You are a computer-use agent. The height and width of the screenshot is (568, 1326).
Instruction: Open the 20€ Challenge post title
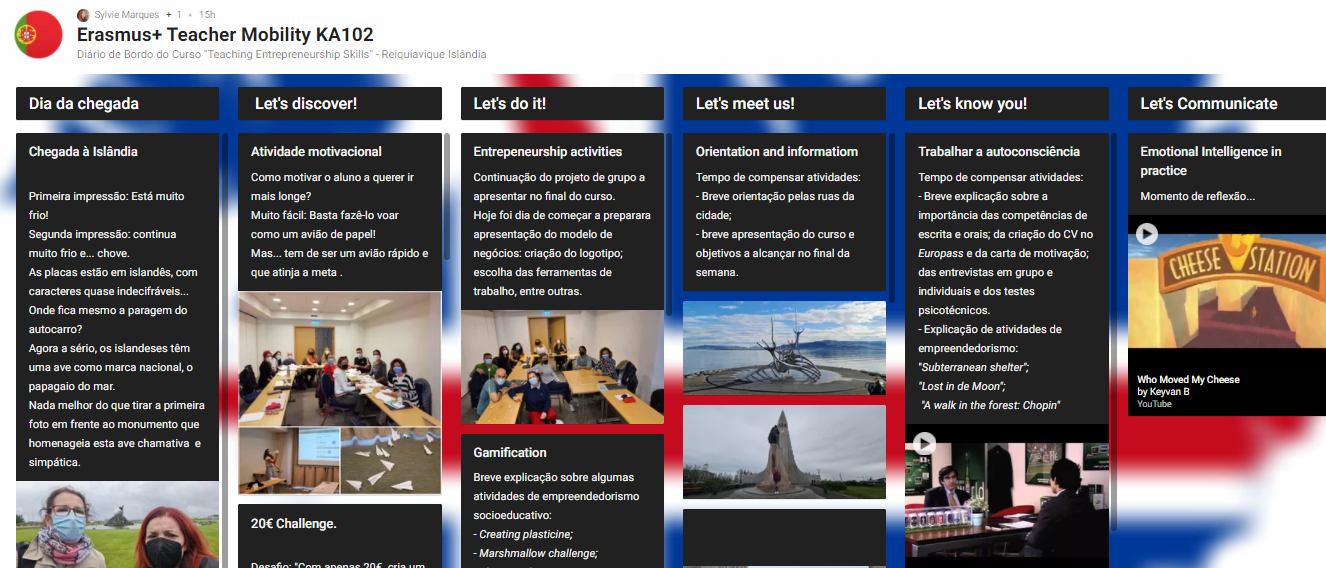[294, 523]
